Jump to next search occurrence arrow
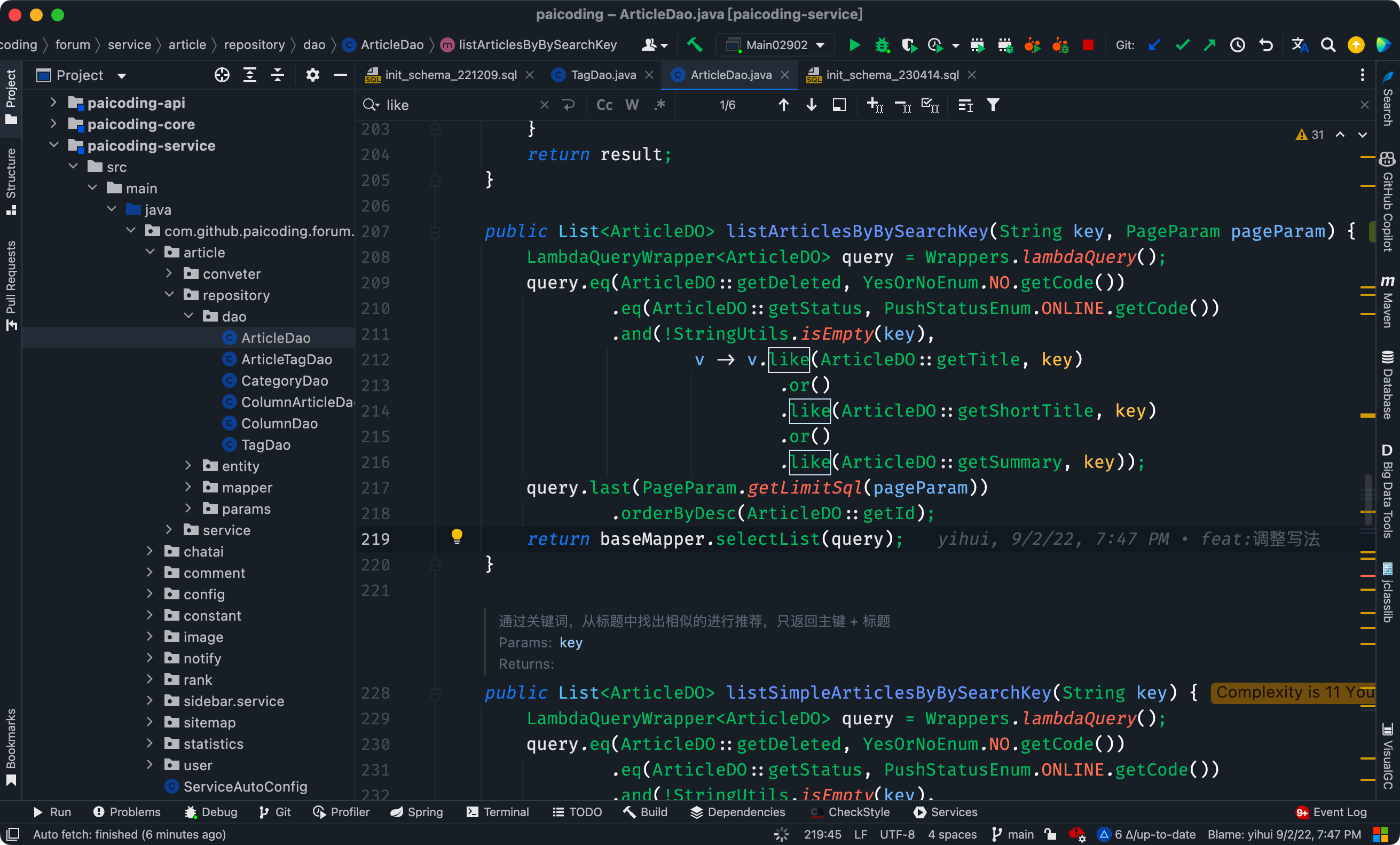Screen dimensions: 1400x845 811,105
